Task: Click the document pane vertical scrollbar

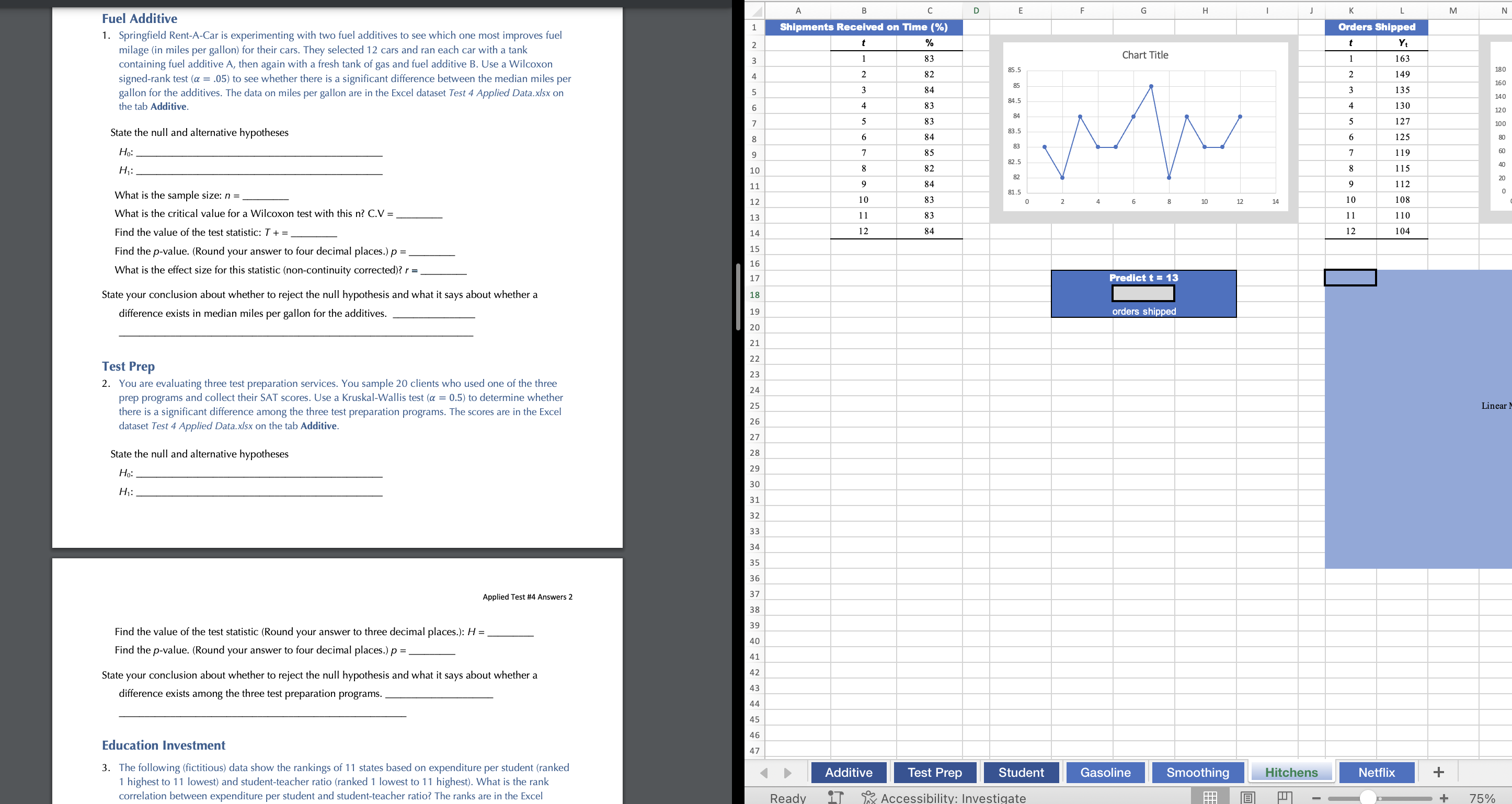Action: coord(738,296)
